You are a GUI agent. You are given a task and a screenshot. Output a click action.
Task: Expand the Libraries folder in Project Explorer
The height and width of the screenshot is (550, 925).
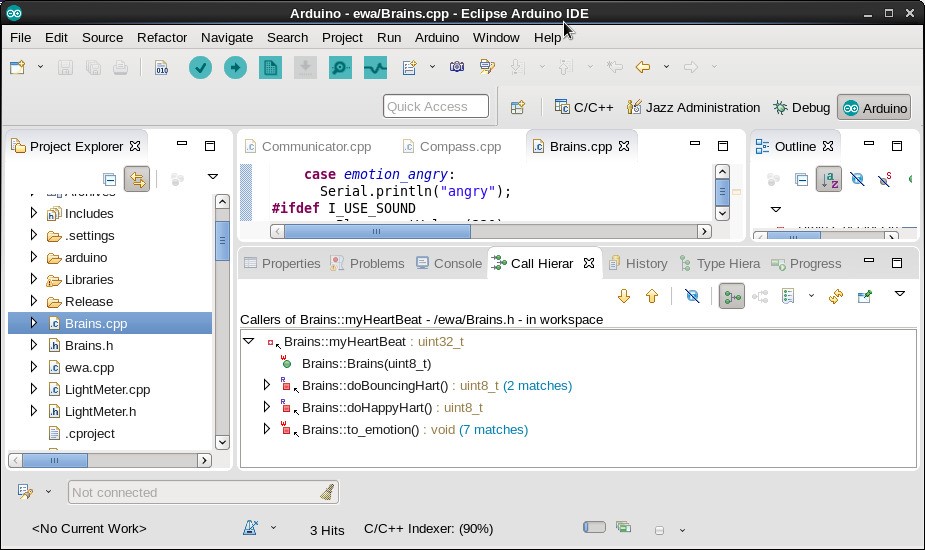(34, 279)
